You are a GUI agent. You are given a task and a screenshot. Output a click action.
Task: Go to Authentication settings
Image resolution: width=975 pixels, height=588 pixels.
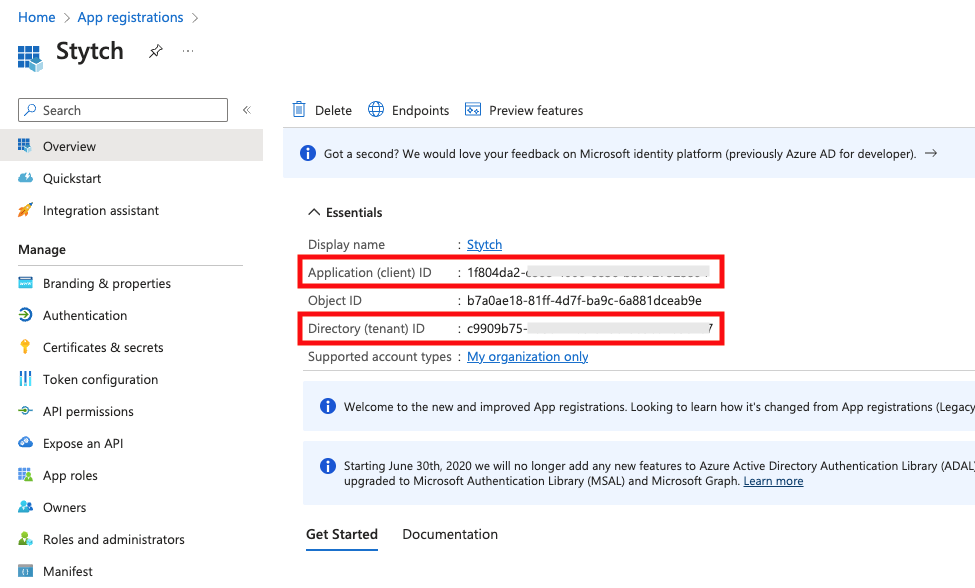click(x=85, y=316)
